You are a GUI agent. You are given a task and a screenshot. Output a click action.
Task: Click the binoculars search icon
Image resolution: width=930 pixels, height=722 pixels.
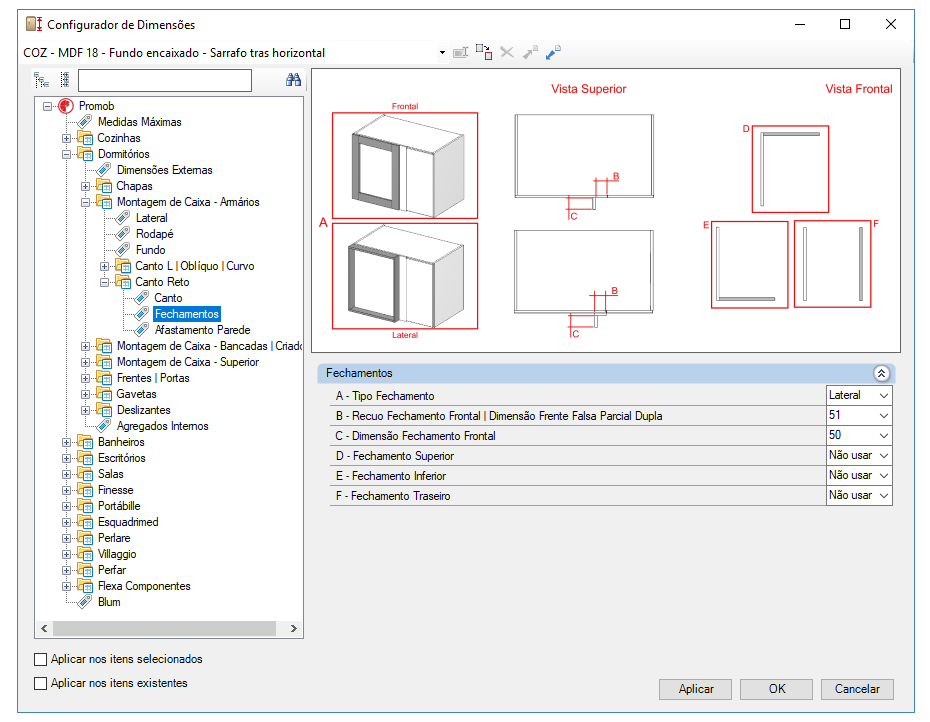pyautogui.click(x=293, y=80)
